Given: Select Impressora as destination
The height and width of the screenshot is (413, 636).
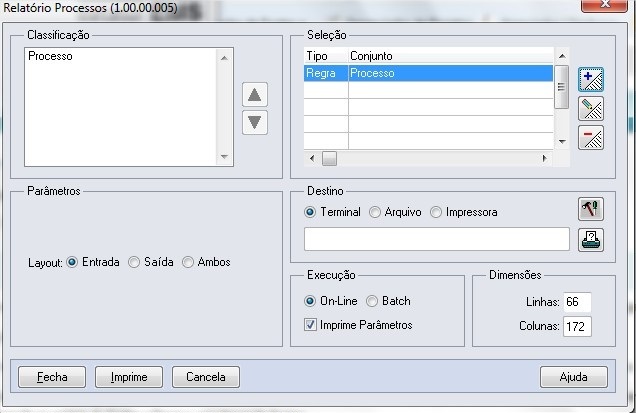Looking at the screenshot, I should (x=436, y=212).
